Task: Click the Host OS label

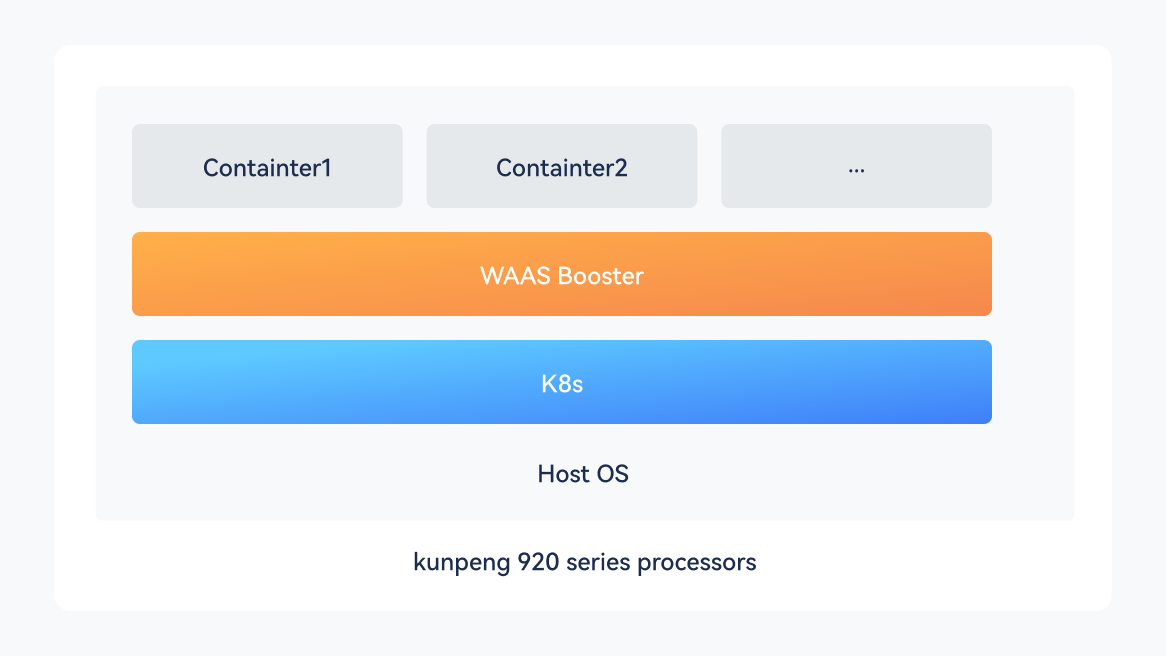Action: 583,474
